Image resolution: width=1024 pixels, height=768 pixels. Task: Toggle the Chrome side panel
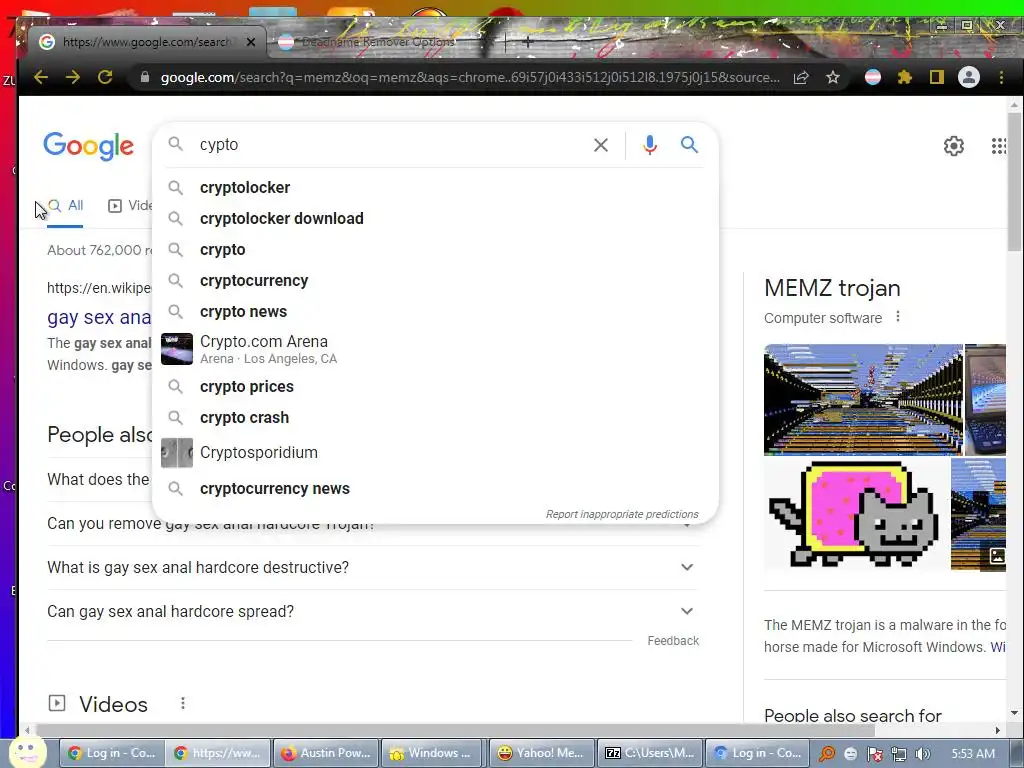pyautogui.click(x=936, y=77)
